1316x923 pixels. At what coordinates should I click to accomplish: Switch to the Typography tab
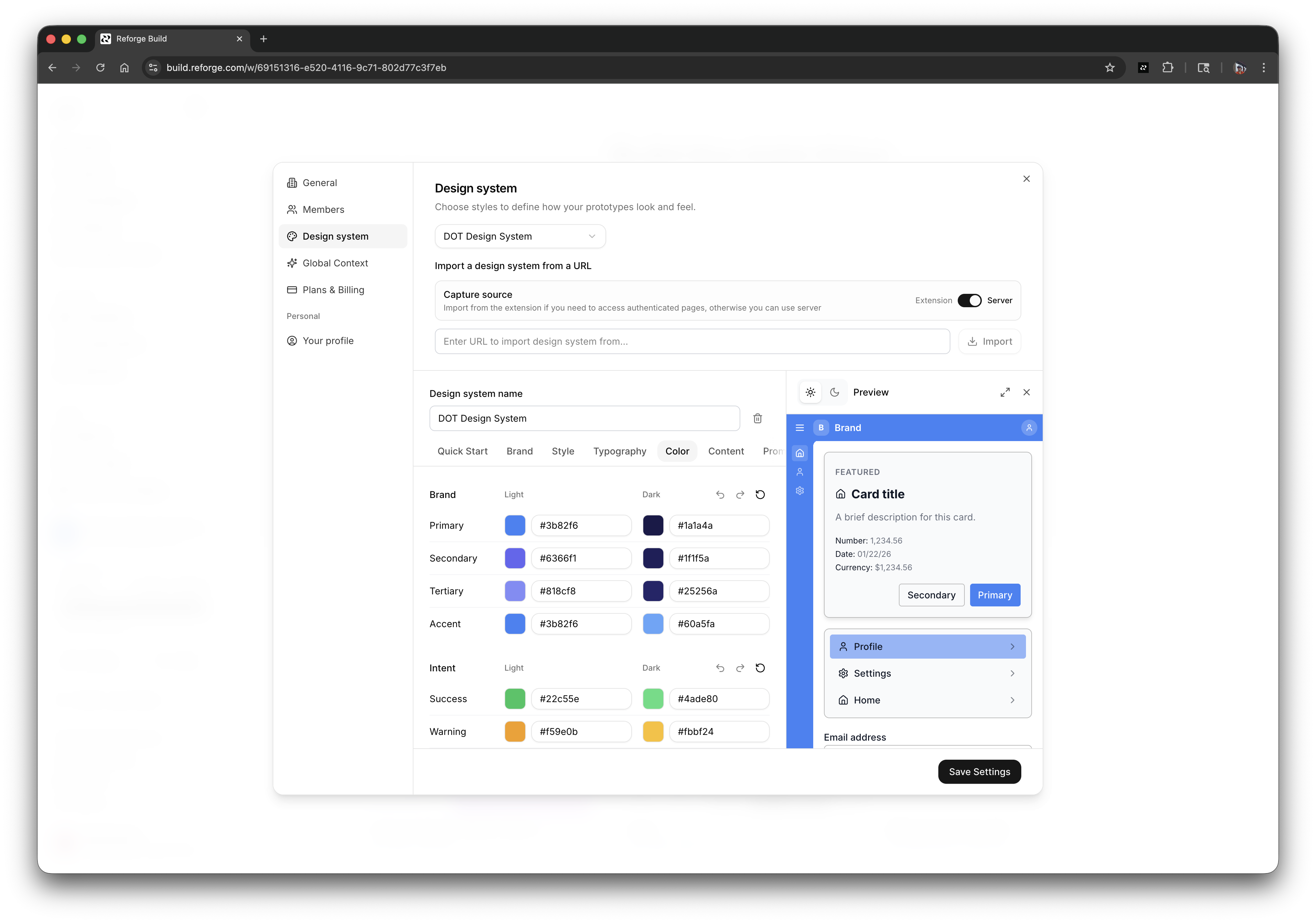pos(620,451)
